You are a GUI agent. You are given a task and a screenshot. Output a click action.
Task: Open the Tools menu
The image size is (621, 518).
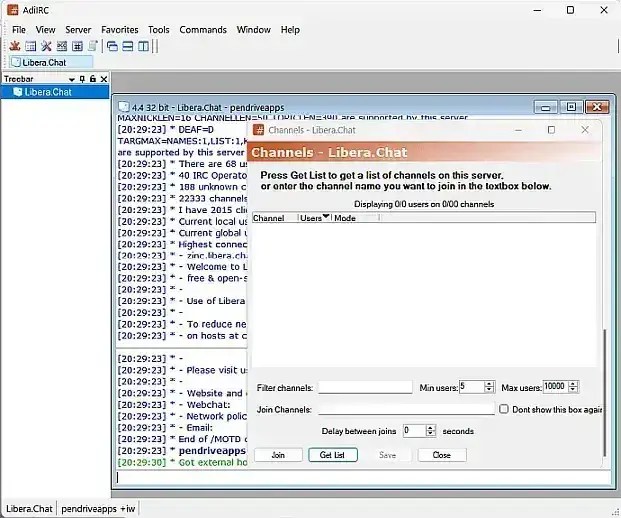pyautogui.click(x=158, y=30)
